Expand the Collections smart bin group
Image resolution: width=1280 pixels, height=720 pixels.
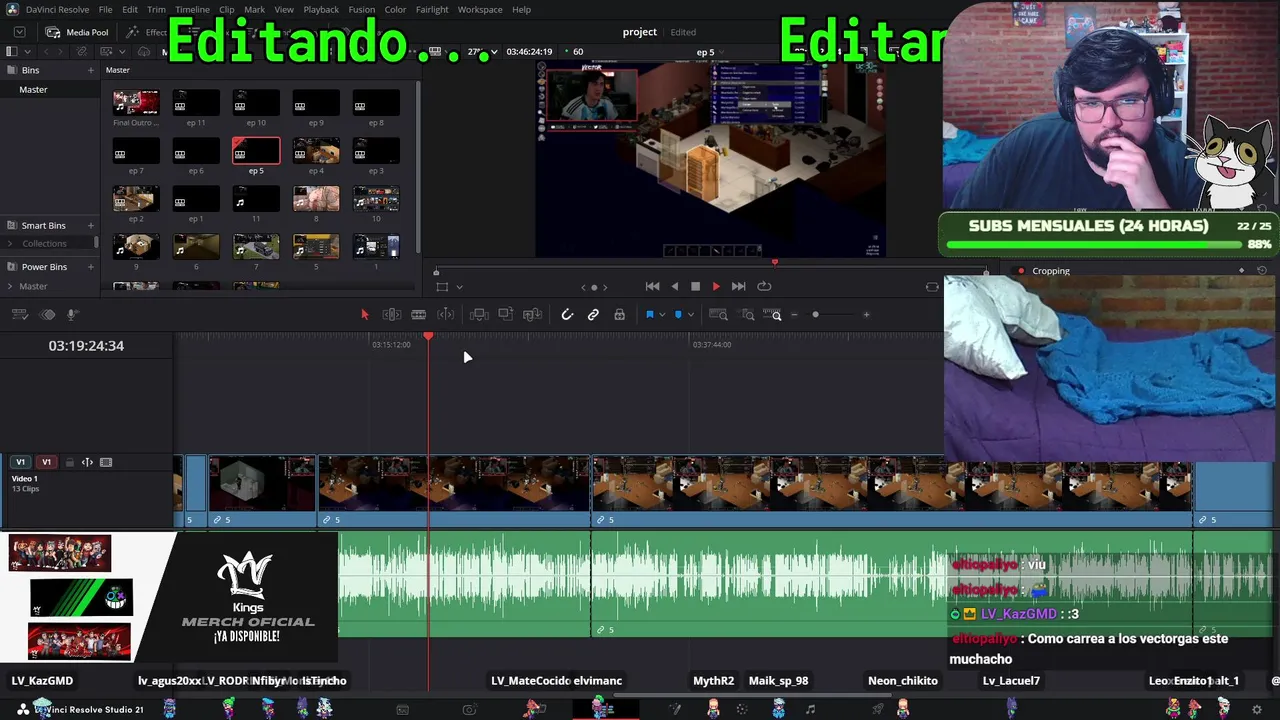click(x=10, y=244)
